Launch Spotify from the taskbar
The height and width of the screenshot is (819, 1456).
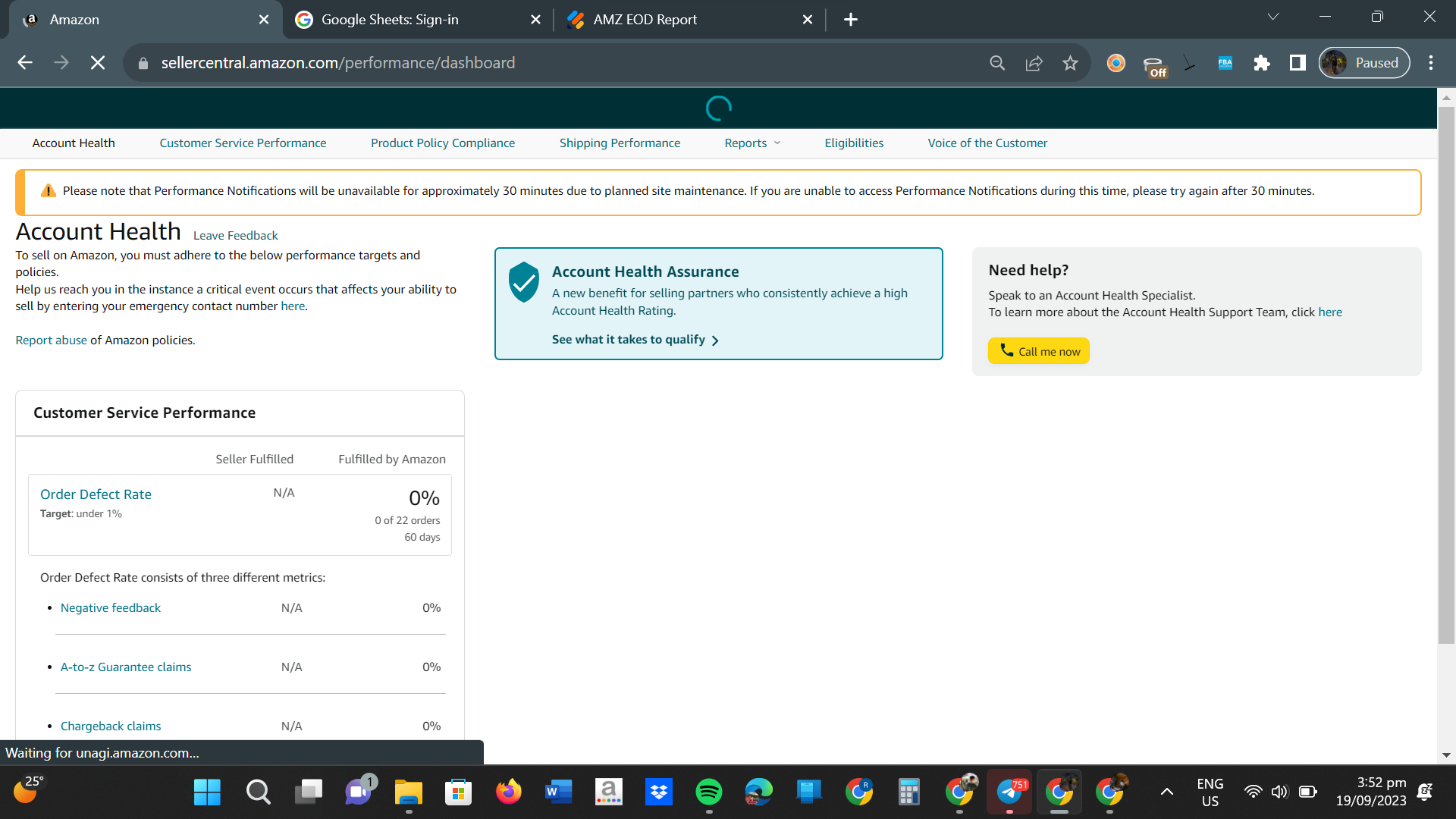point(709,792)
